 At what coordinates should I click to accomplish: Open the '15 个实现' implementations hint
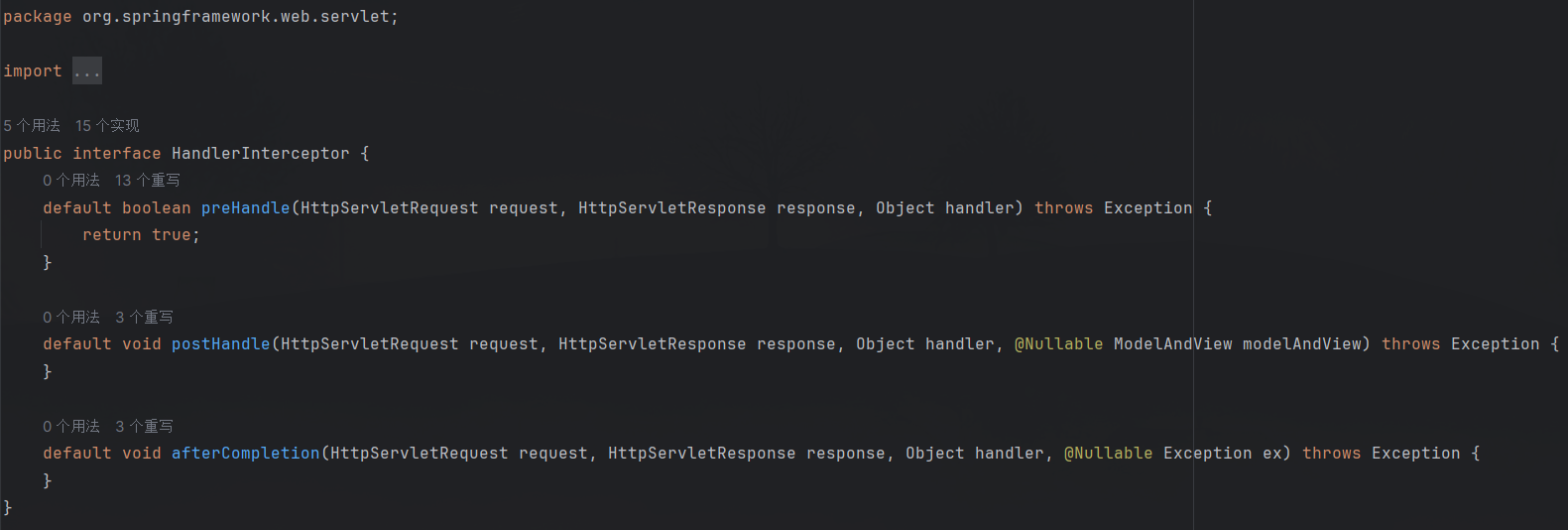click(107, 126)
